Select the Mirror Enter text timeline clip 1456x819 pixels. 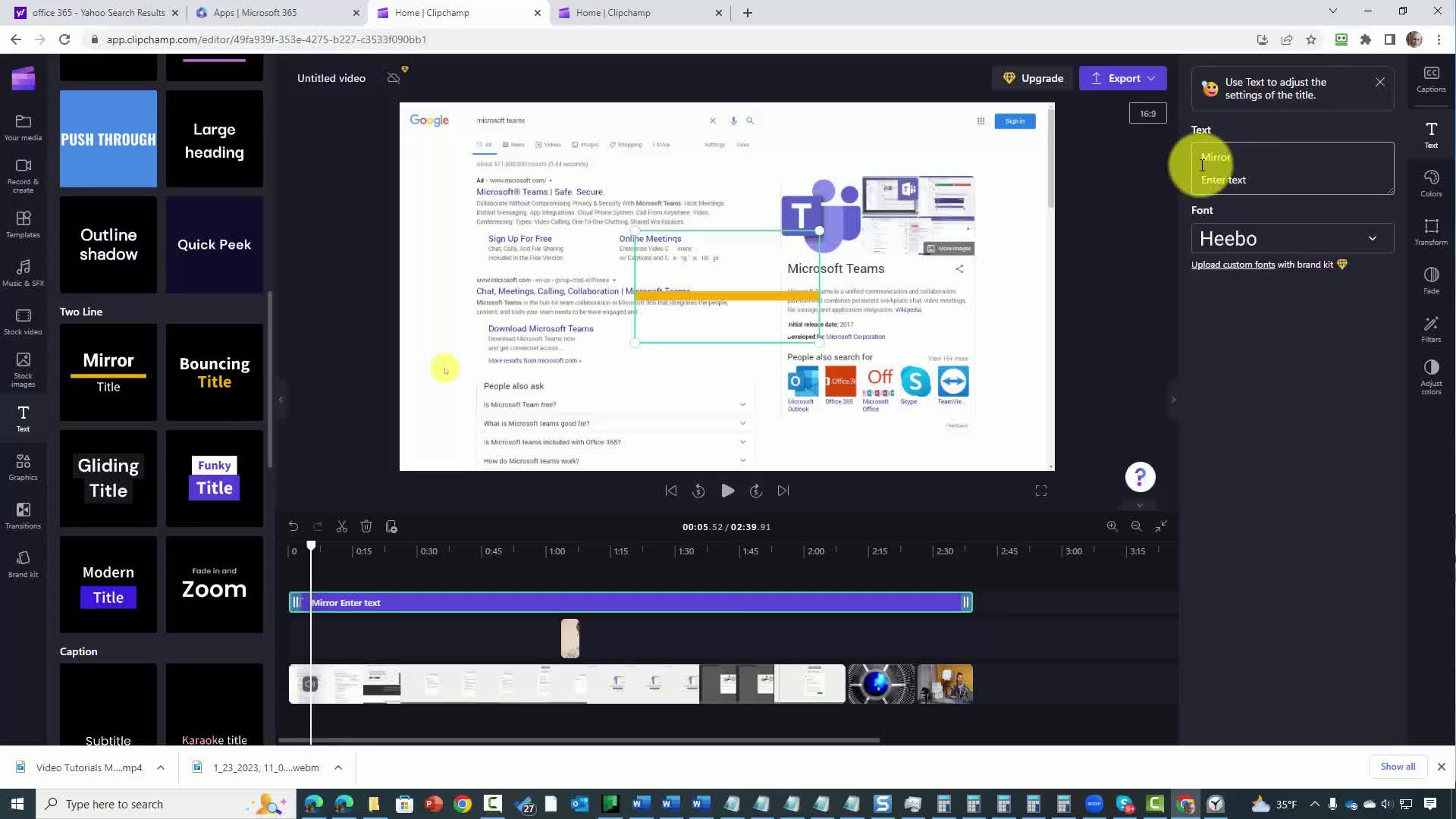630,602
